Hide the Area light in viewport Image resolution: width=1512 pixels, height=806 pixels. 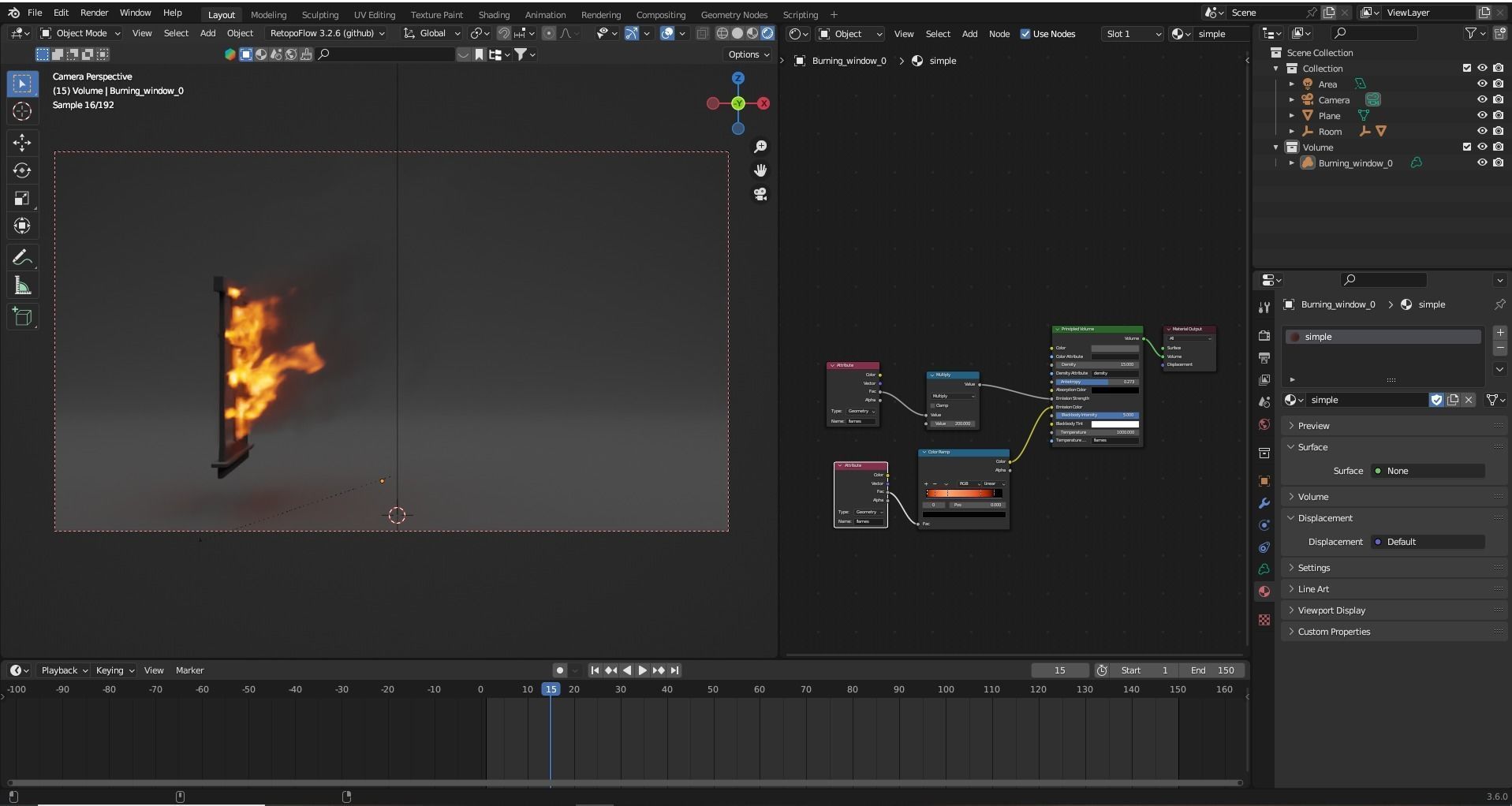(1482, 84)
